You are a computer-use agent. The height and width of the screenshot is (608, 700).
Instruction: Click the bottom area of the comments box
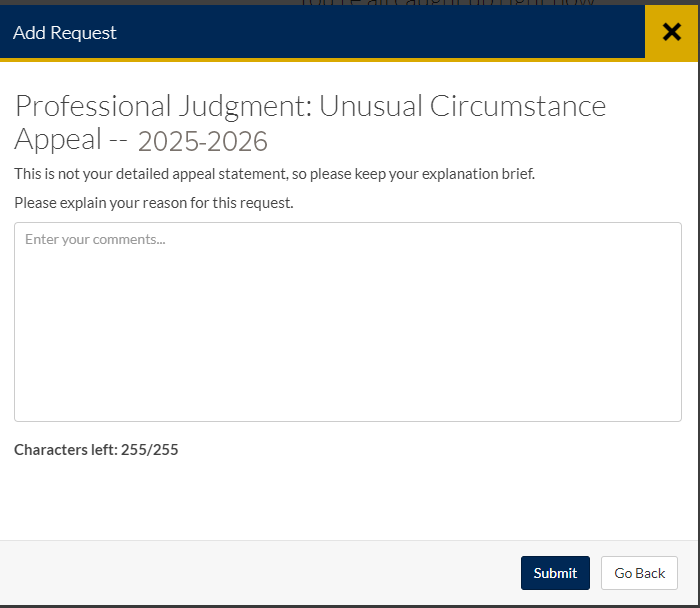[x=348, y=400]
